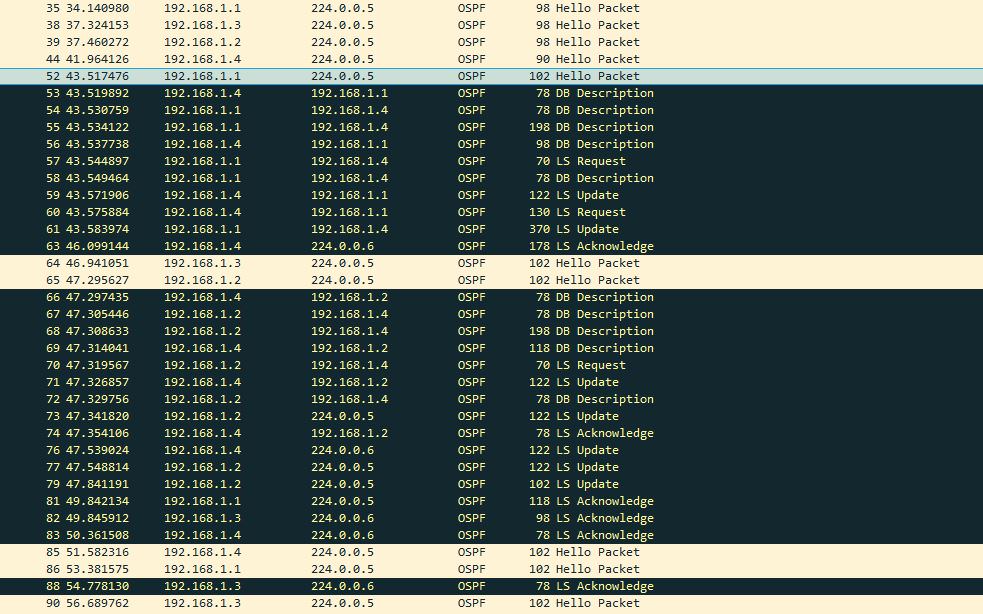
Task: Click packet 73, LS Update to 224.0.0.5
Action: [x=300, y=415]
